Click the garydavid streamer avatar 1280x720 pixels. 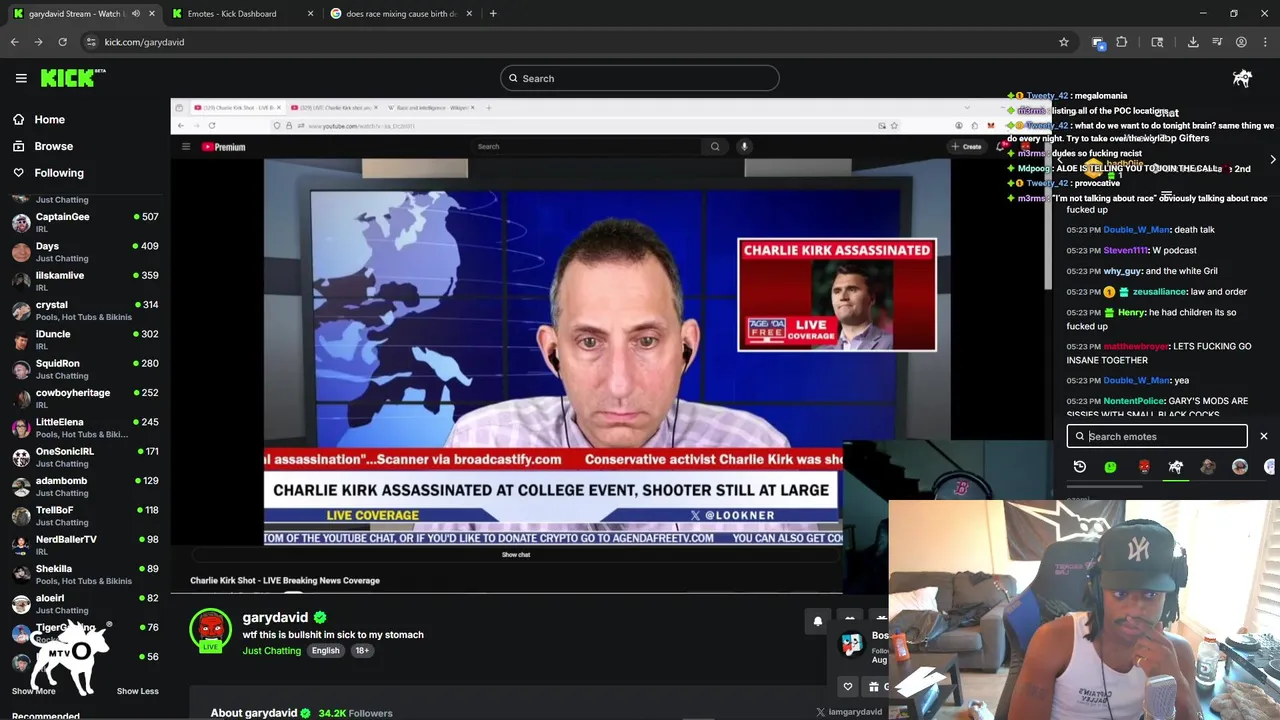point(210,630)
